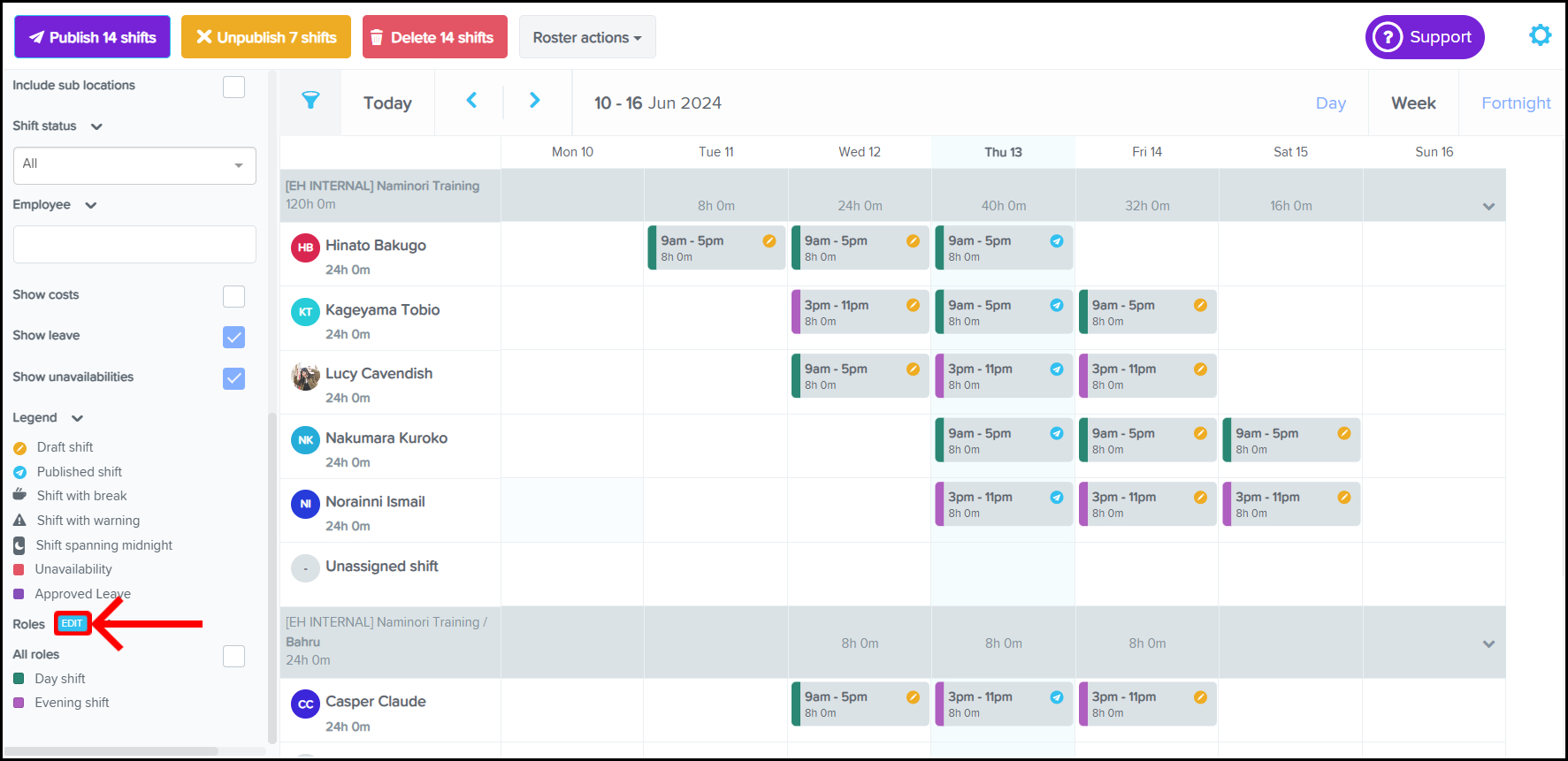Enable the Include sub locations checkbox
1568x761 pixels.
coord(233,87)
